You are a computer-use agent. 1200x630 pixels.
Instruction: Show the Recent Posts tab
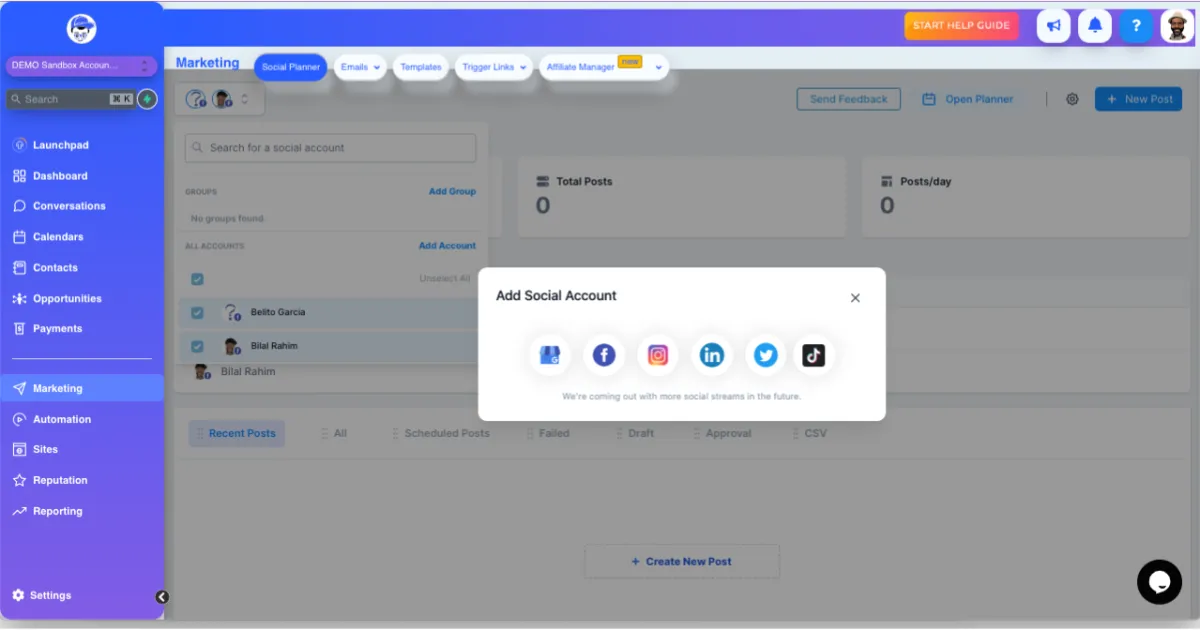pyautogui.click(x=237, y=433)
